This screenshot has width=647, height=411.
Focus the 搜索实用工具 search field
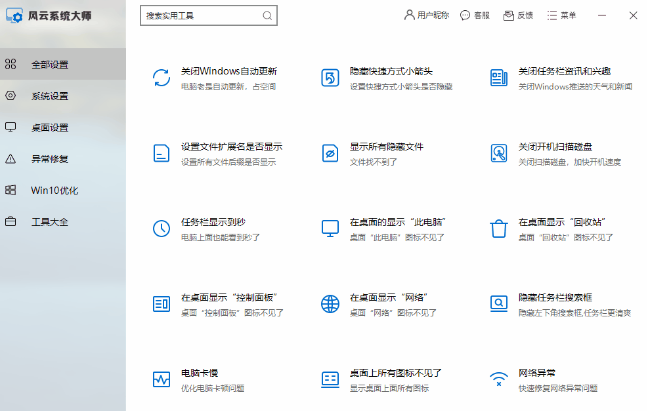(x=200, y=16)
